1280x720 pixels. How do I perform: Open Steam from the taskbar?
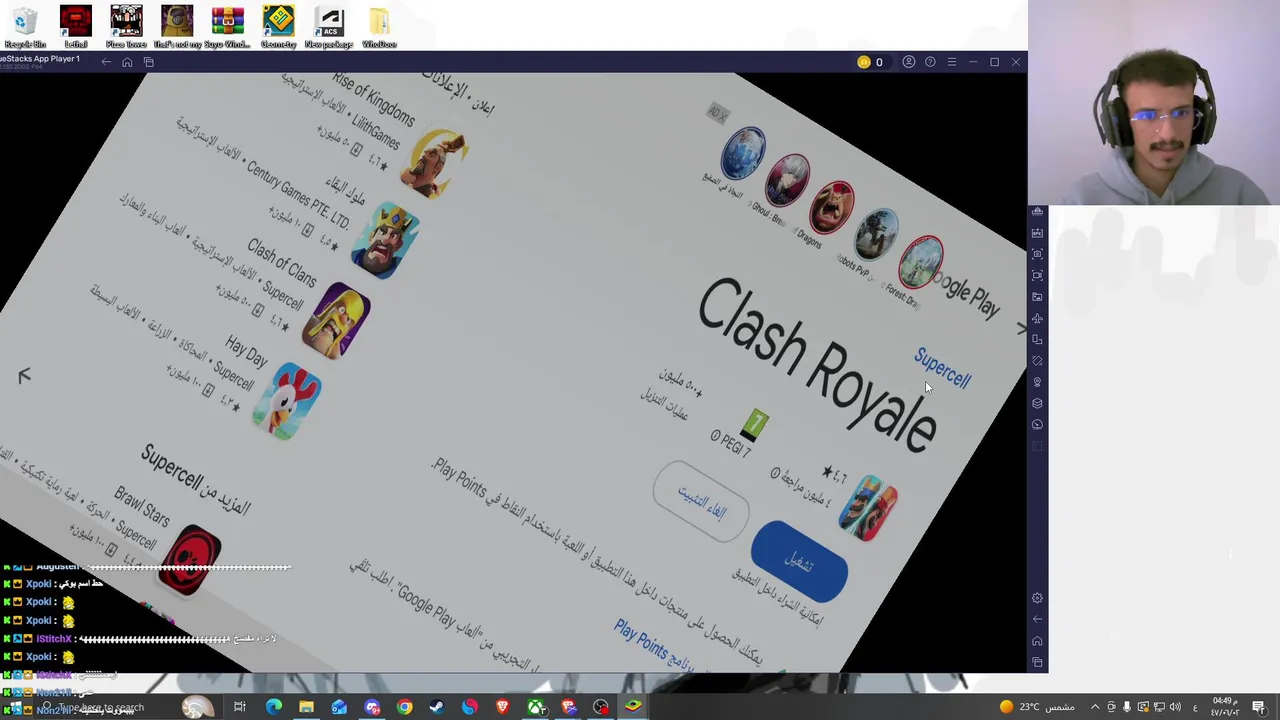click(x=436, y=707)
